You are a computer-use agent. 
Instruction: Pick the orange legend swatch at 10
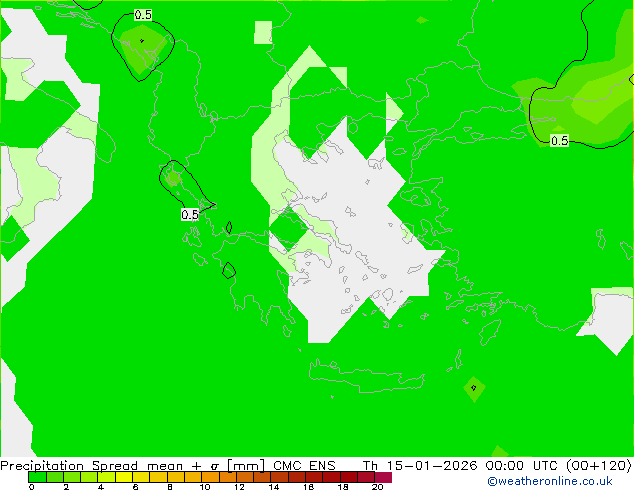210,477
